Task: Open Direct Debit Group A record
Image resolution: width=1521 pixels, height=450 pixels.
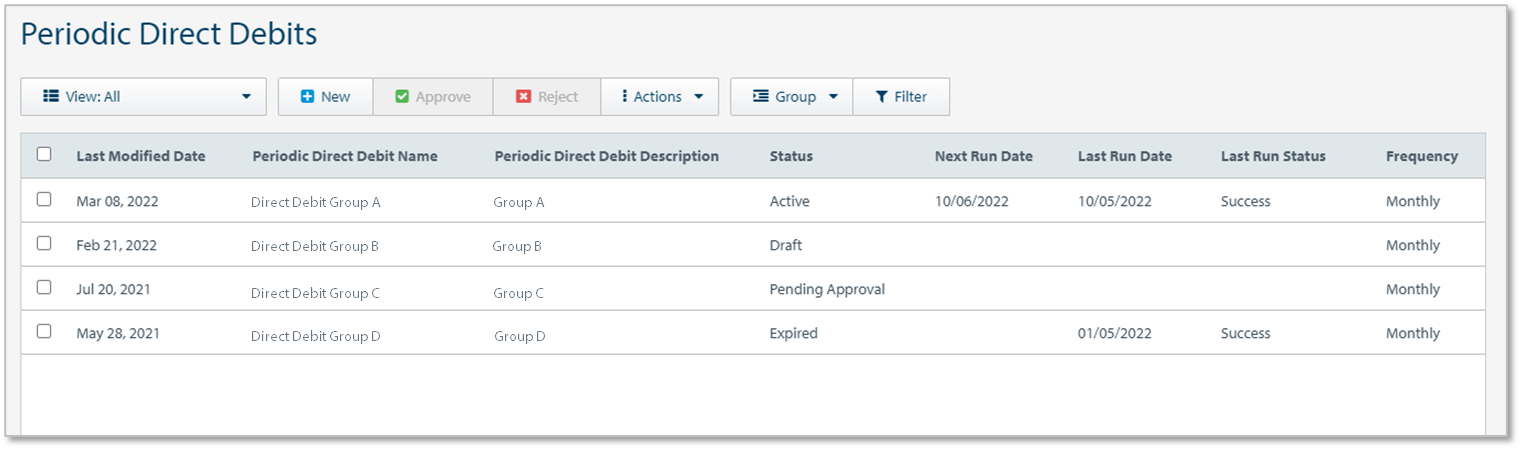Action: pos(315,202)
